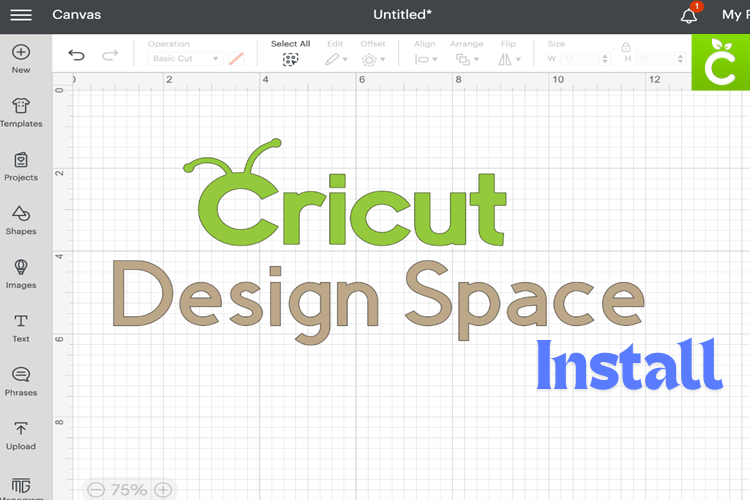Open the notifications bell

(689, 16)
